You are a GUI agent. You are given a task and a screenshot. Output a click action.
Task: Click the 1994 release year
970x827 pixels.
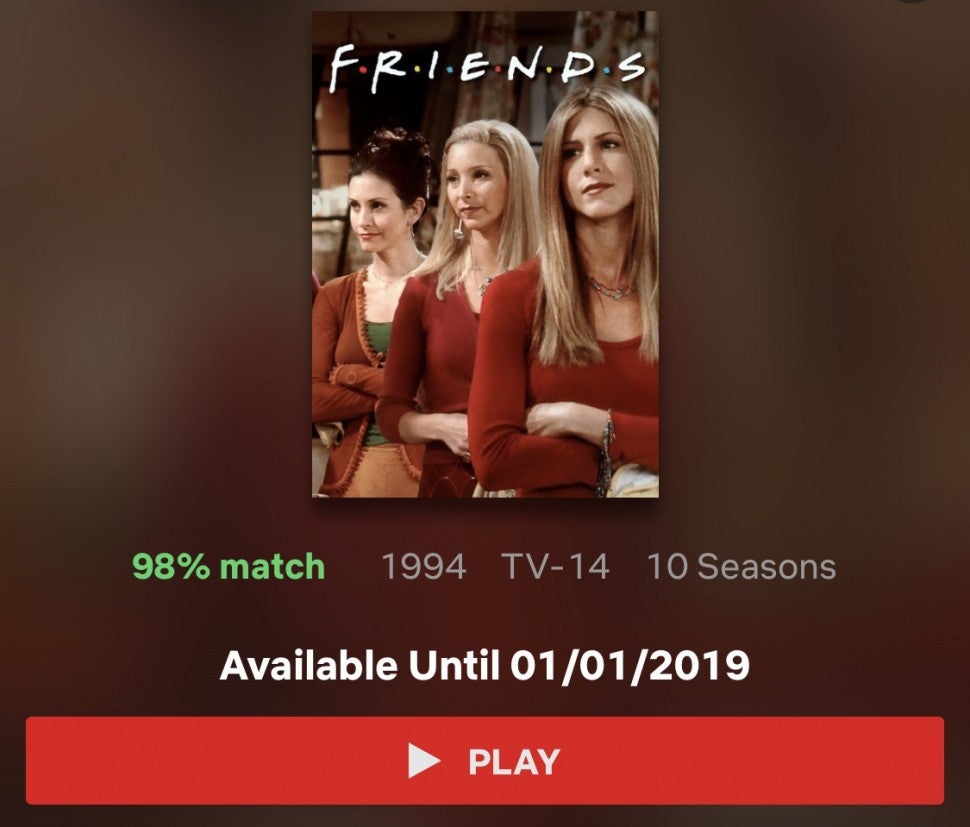[x=424, y=567]
